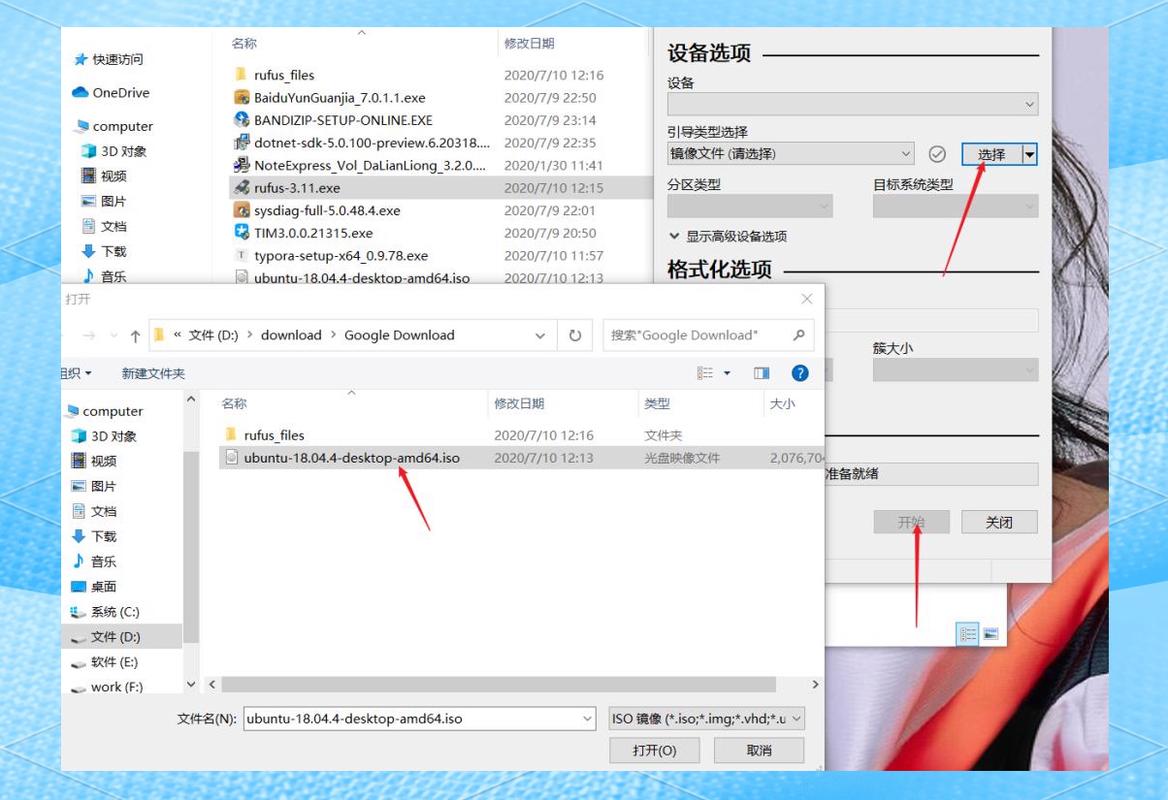Click vertical scrollbar of Open dialog sidebar
The height and width of the screenshot is (800, 1168).
pos(191,546)
